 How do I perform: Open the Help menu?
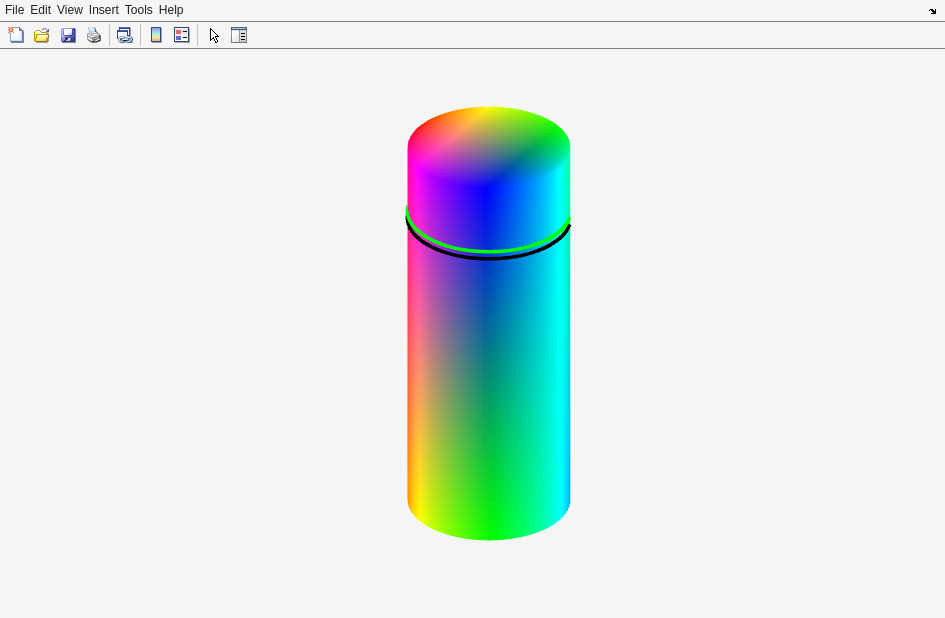[171, 10]
